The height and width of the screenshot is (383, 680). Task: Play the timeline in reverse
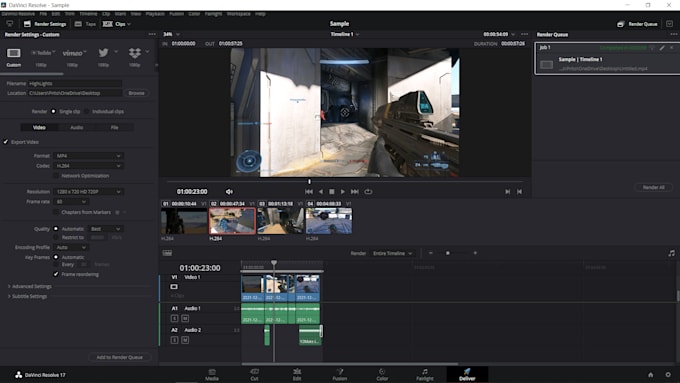point(321,192)
